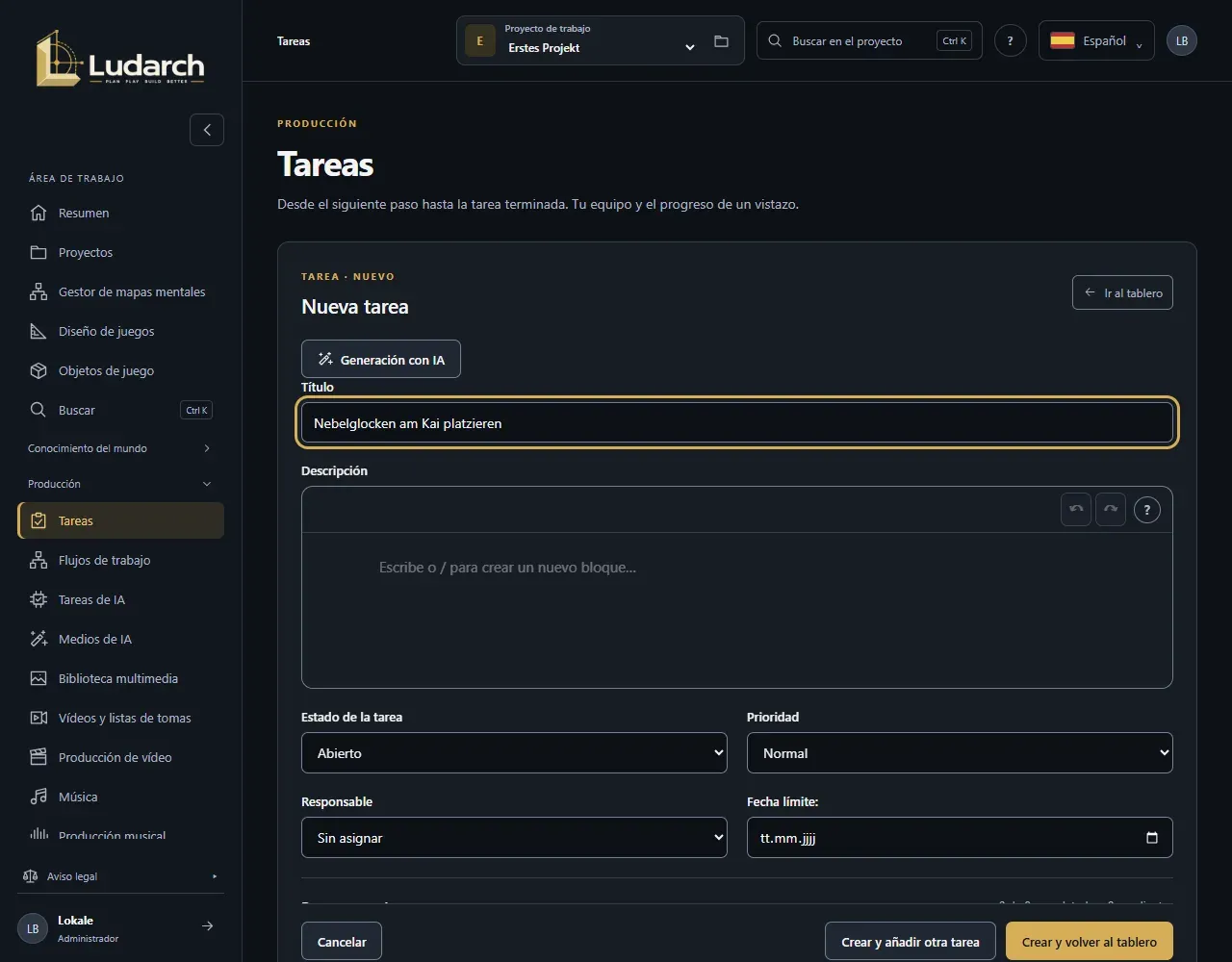Click in the Descripción editor area

737,610
